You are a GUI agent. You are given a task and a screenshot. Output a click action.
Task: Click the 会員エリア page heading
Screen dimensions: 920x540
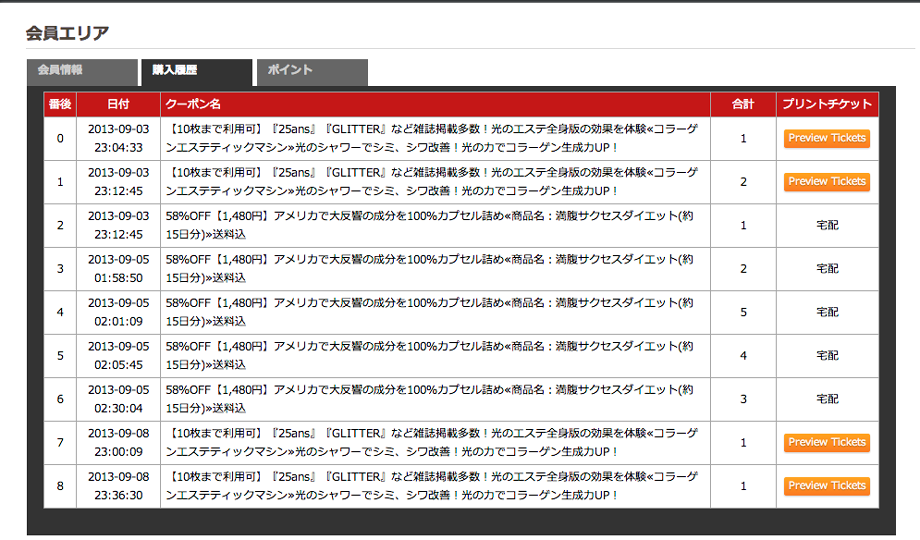tap(67, 33)
